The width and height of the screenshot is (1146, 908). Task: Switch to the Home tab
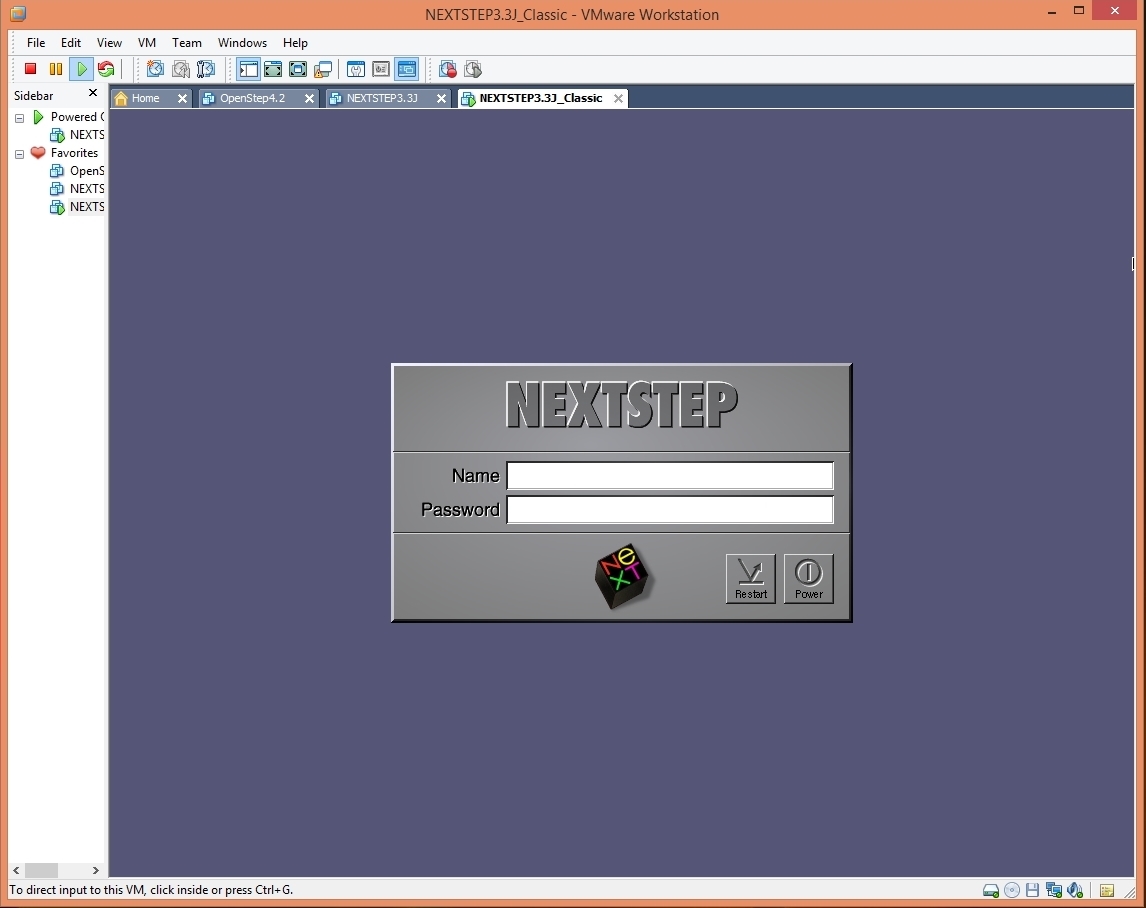pyautogui.click(x=145, y=98)
